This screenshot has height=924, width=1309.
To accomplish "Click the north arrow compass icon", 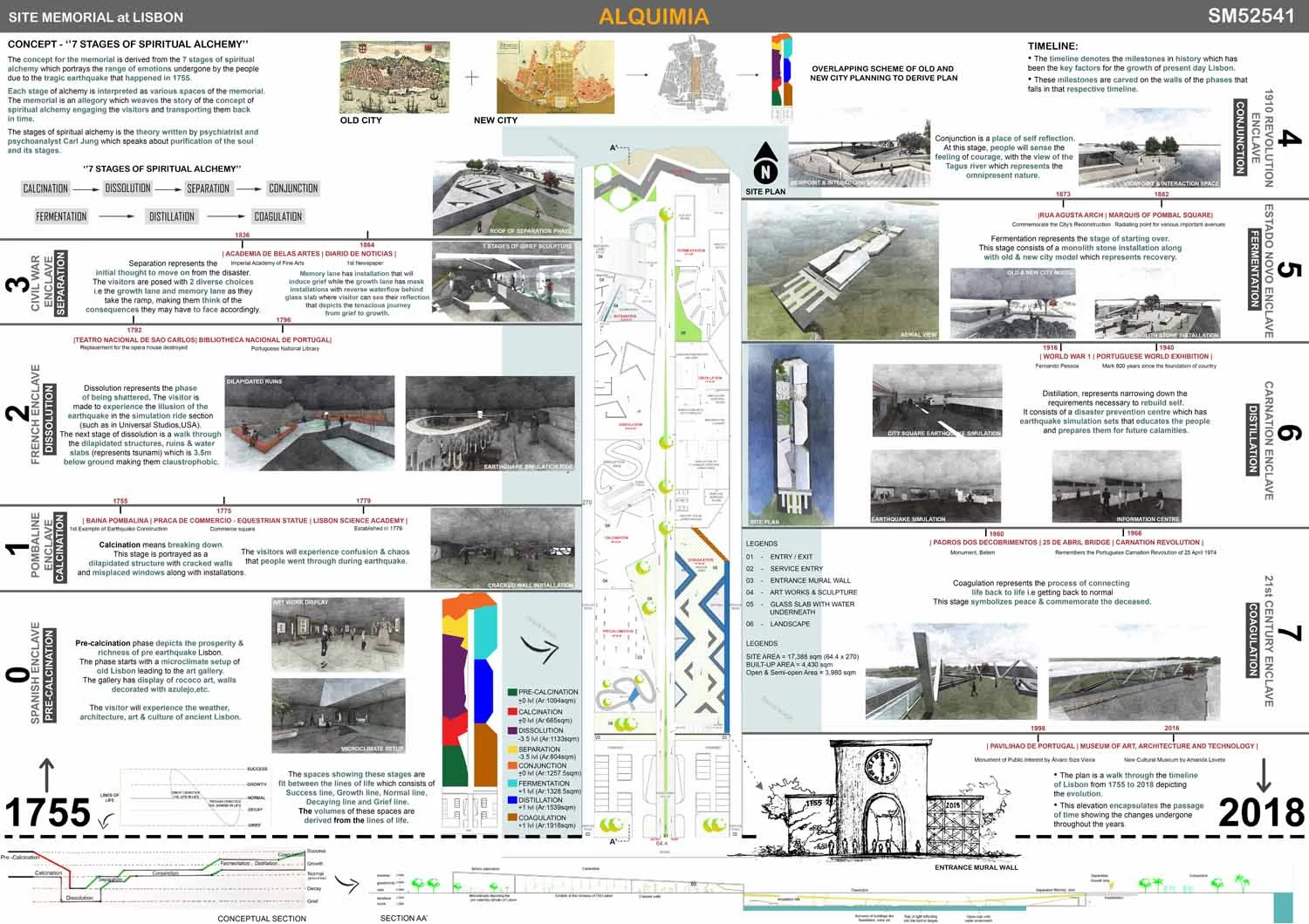I will pos(765,163).
